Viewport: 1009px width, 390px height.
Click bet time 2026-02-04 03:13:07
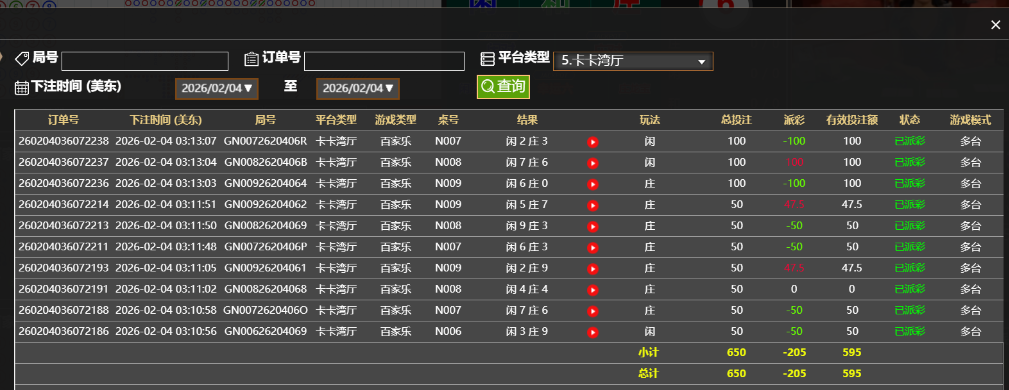point(166,141)
